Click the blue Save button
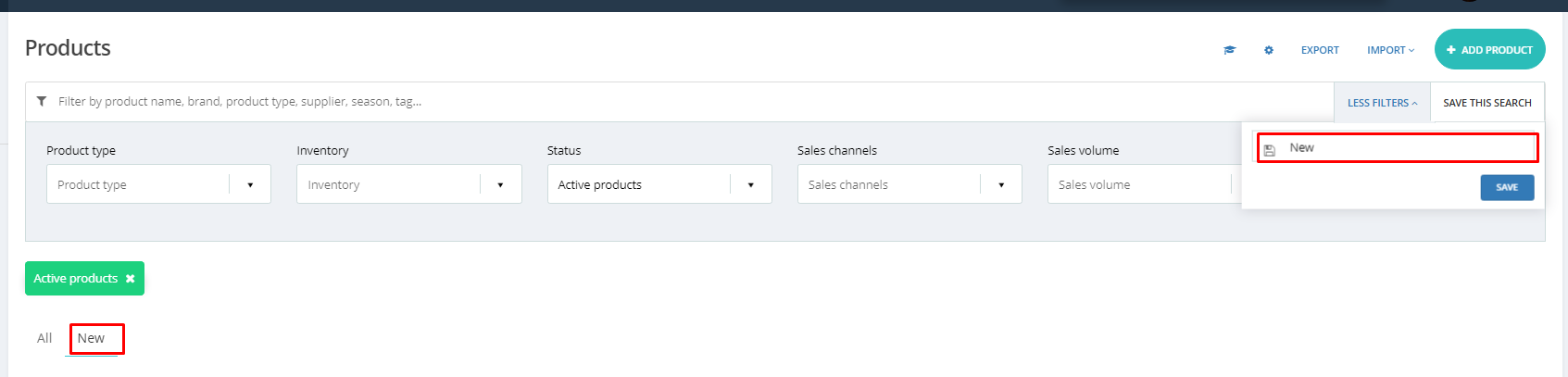 click(x=1507, y=187)
